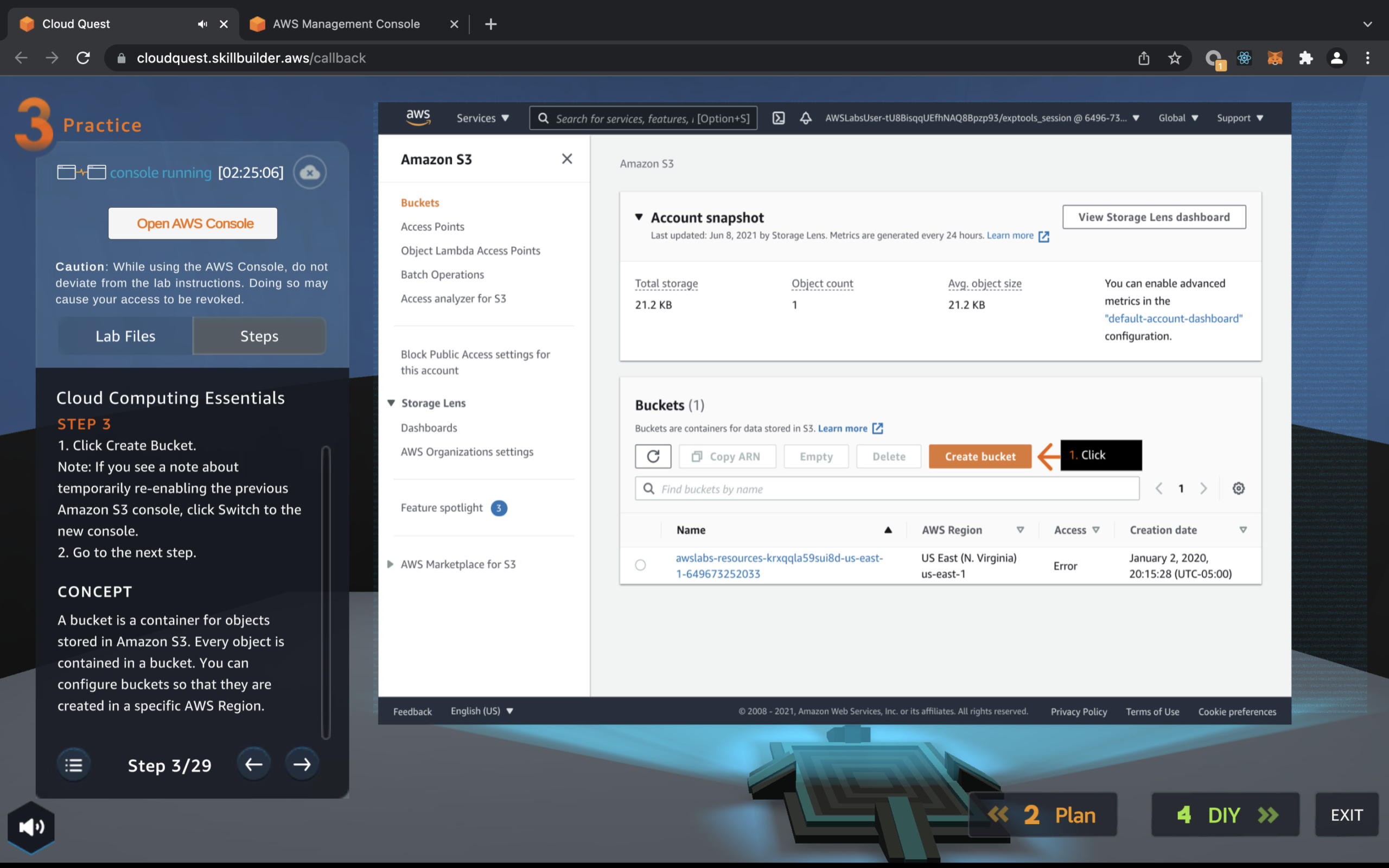Collapse the Account snapshot section
The height and width of the screenshot is (868, 1389).
(639, 217)
